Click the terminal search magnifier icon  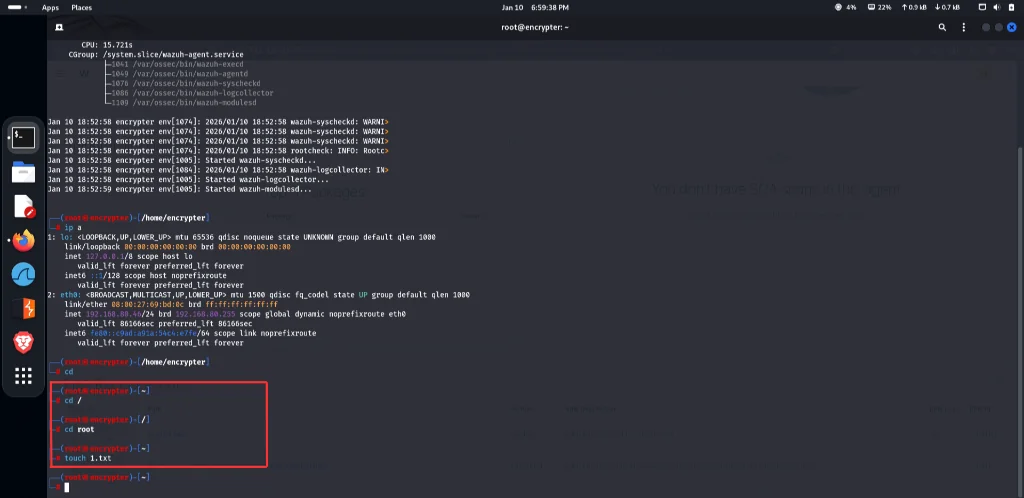coord(942,27)
